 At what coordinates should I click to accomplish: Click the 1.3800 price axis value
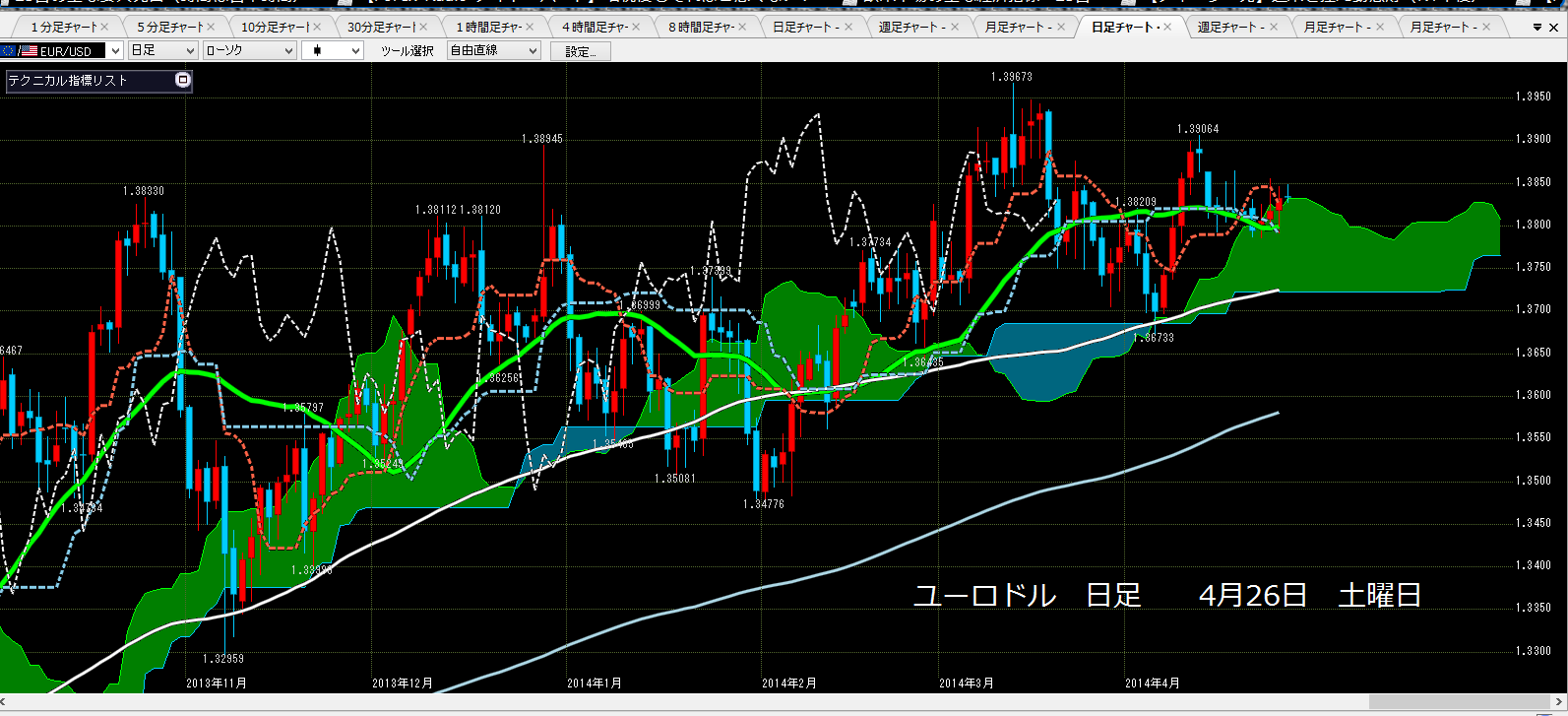pyautogui.click(x=1534, y=225)
